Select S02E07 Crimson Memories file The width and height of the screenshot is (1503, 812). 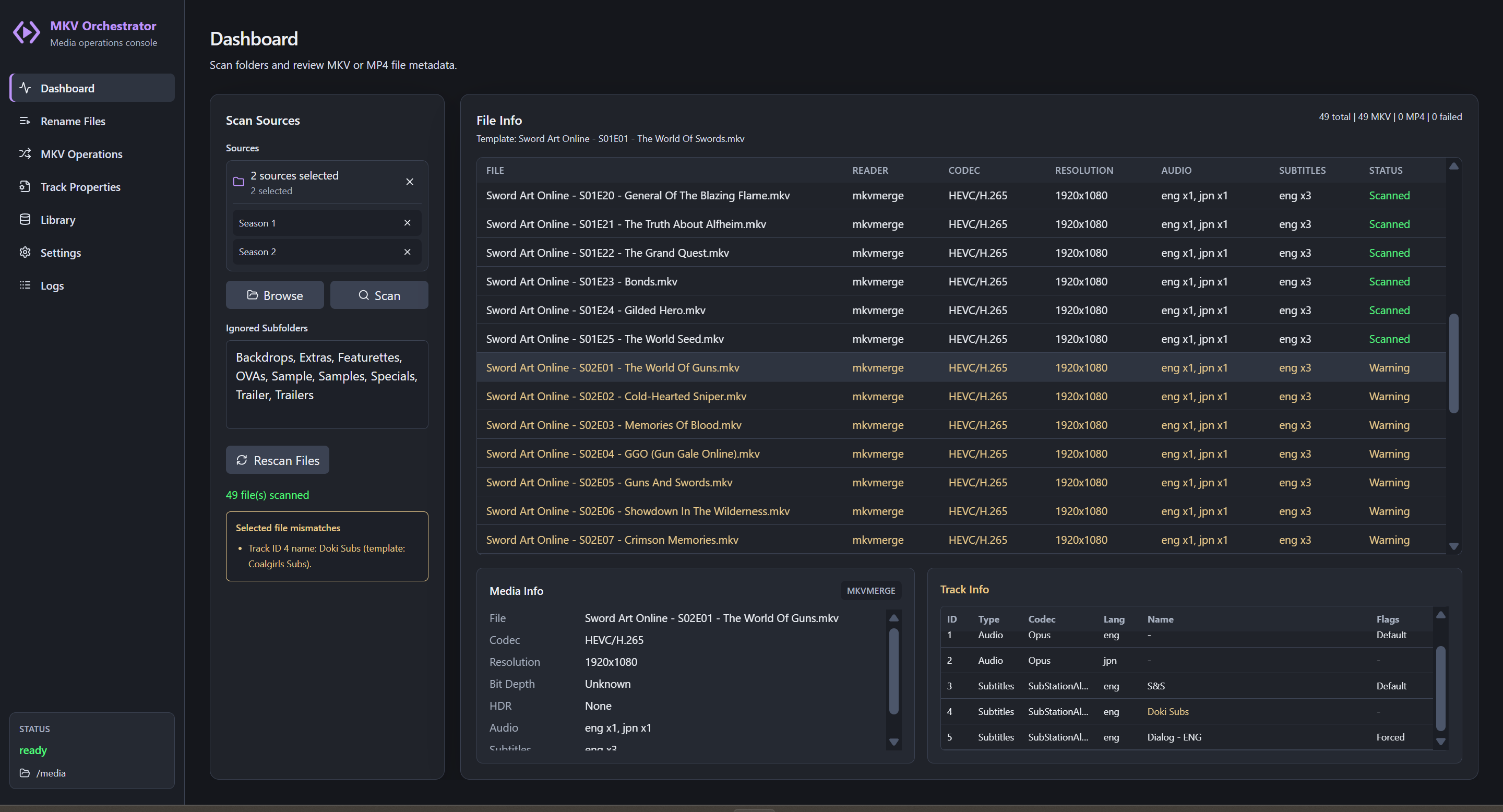click(961, 540)
